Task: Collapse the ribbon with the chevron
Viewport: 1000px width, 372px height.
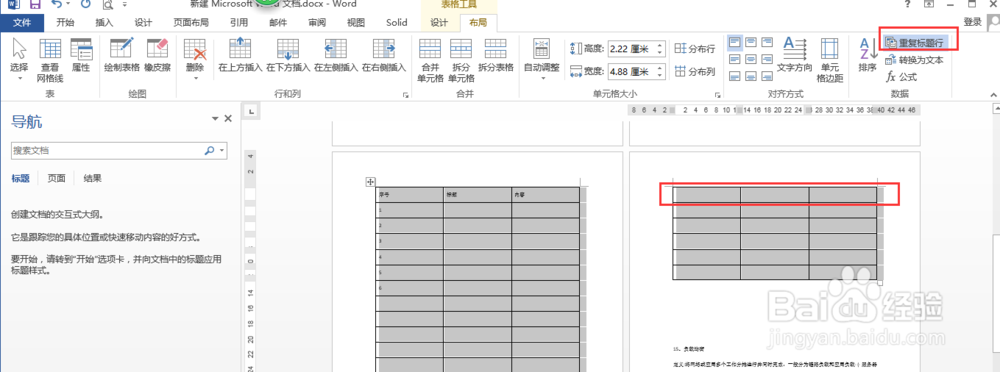Action: 993,95
